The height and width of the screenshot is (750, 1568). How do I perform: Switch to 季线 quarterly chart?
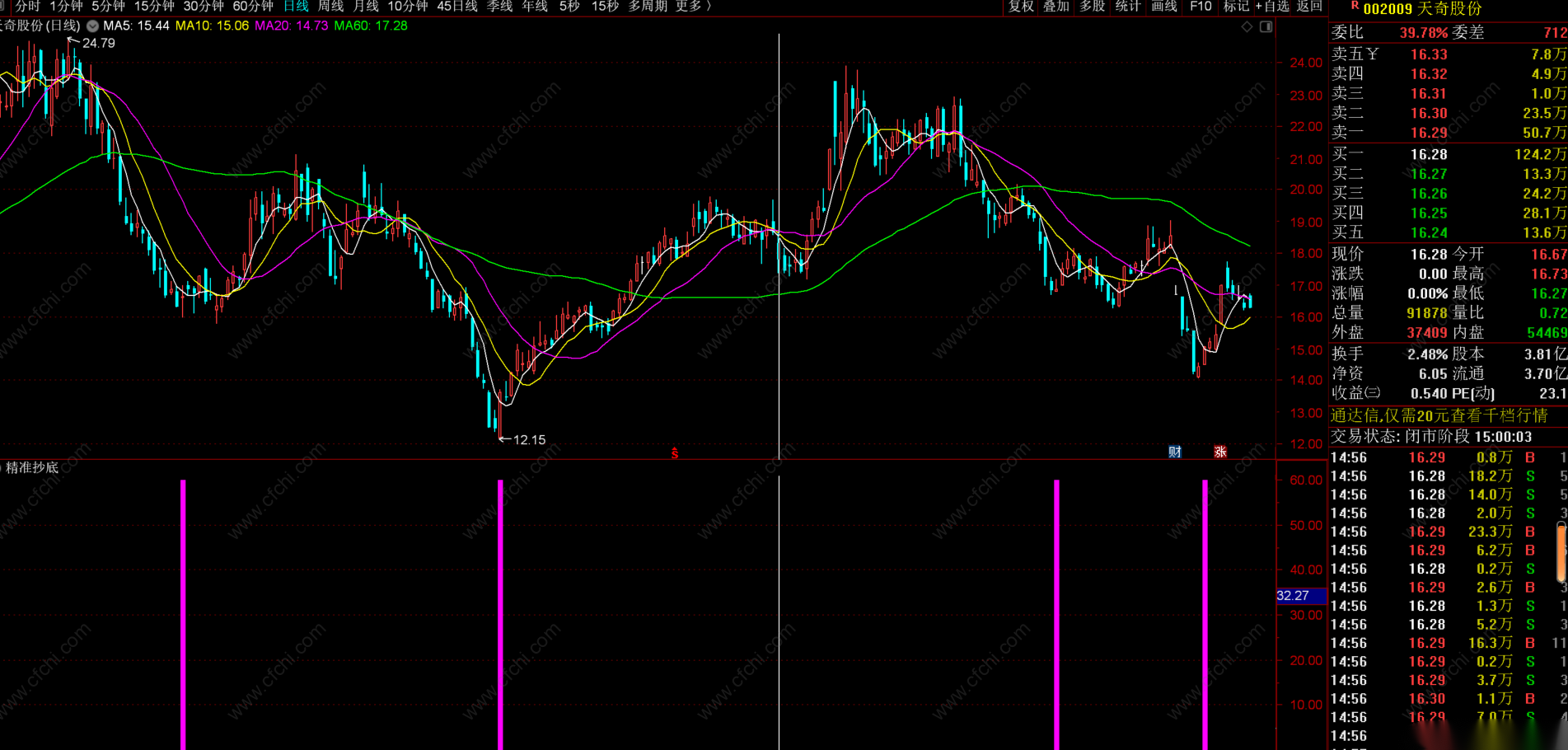click(x=500, y=7)
